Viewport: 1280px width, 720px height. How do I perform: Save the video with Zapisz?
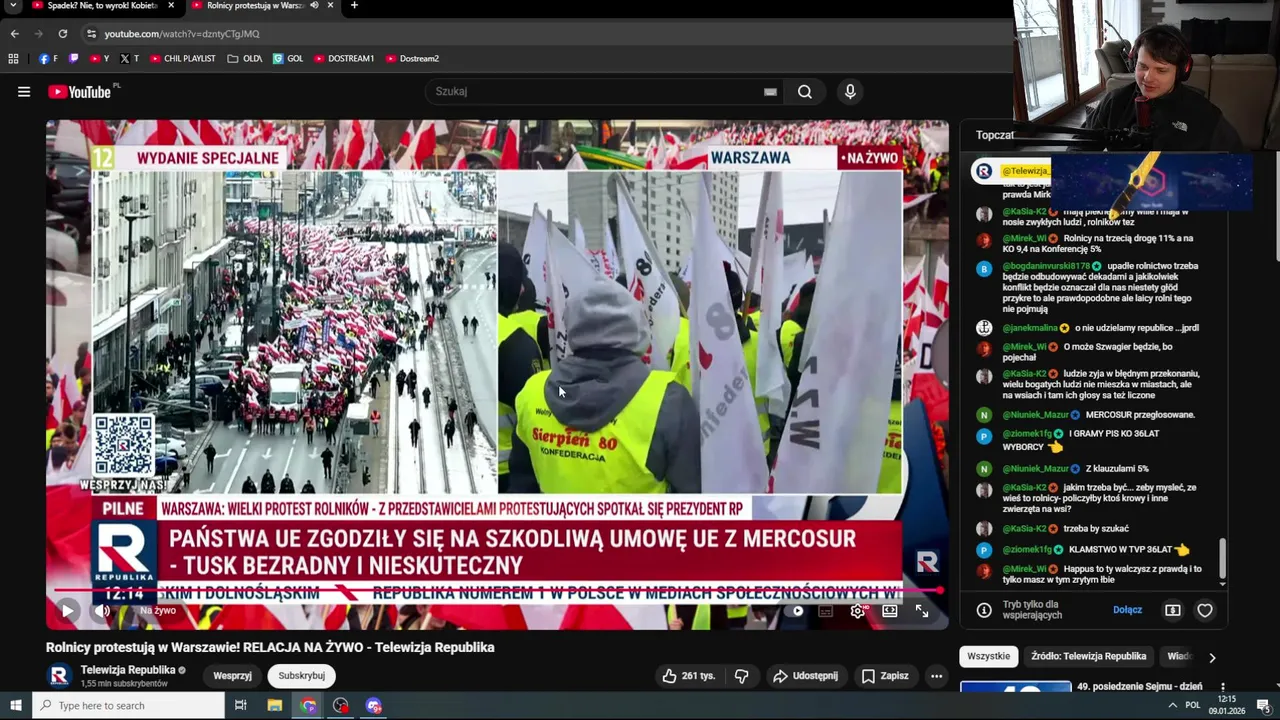click(x=886, y=676)
